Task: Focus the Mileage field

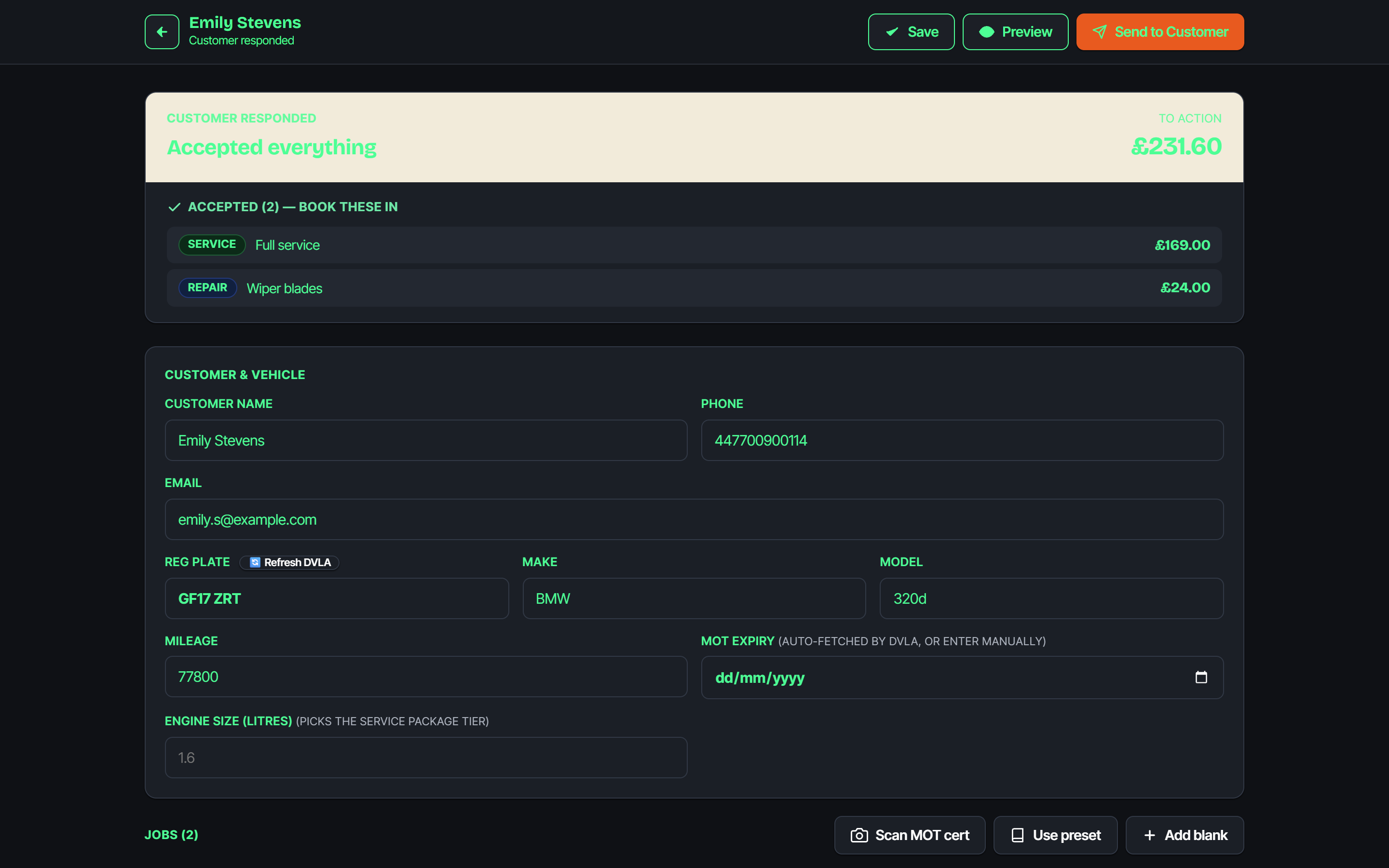Action: tap(426, 677)
